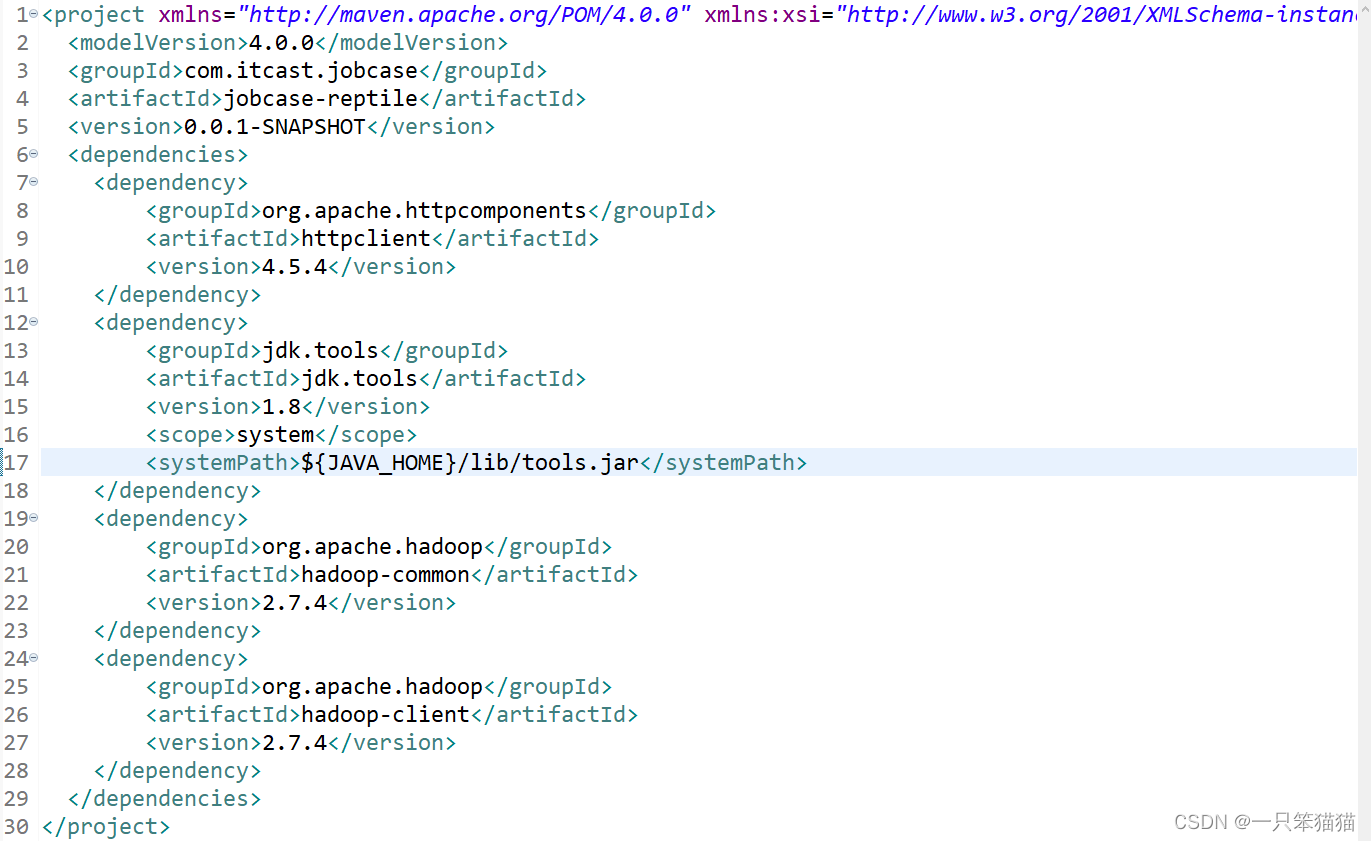Image resolution: width=1371 pixels, height=841 pixels.
Task: Click the groupId text com.itcast.jobcase
Action: pos(301,71)
